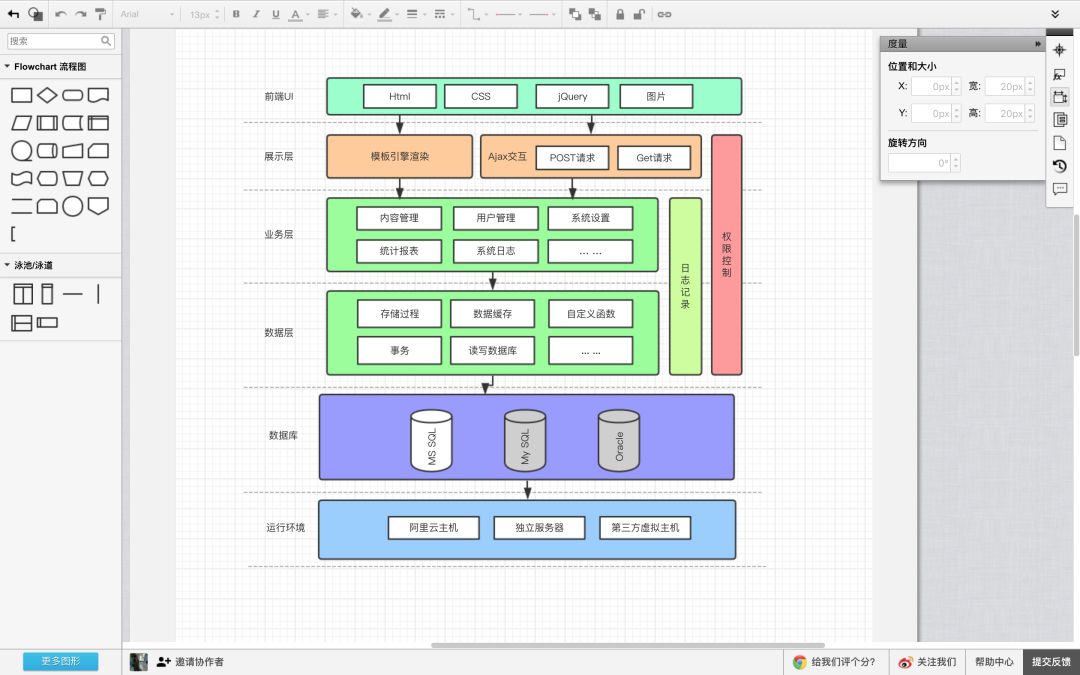Image resolution: width=1080 pixels, height=675 pixels.
Task: Click the 提交反馈 feedback button
Action: [1051, 662]
